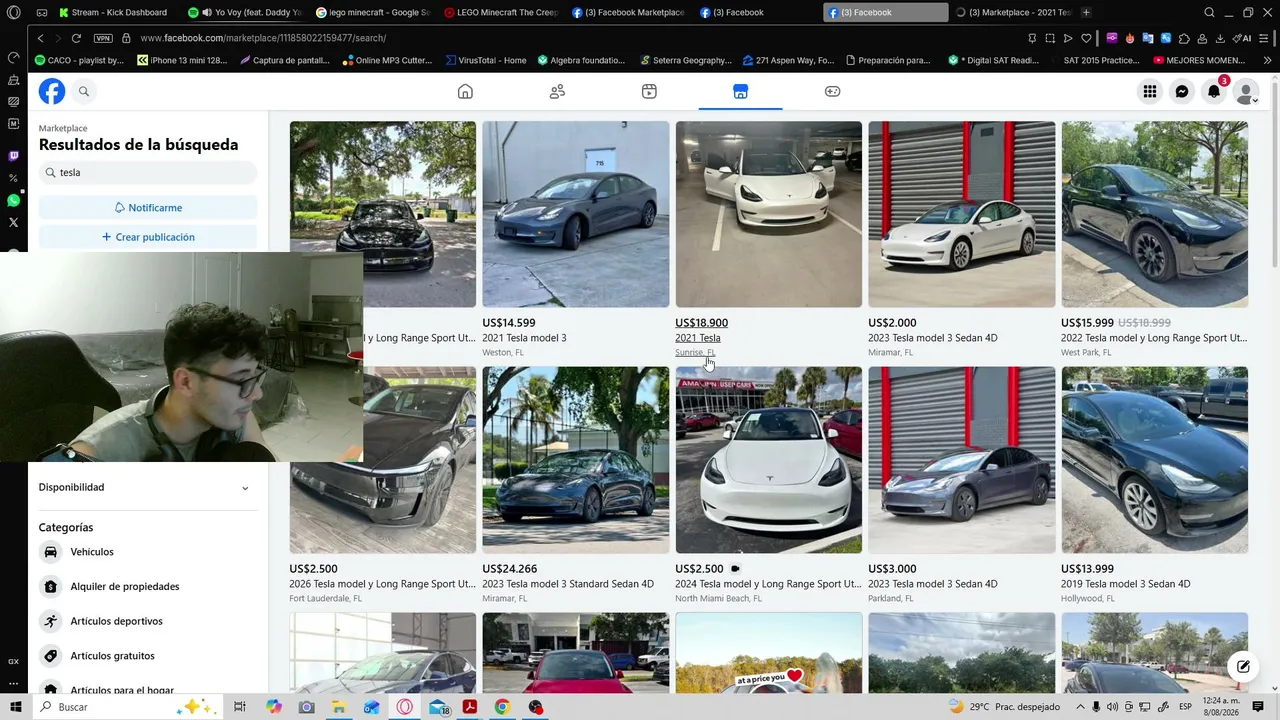Open Facebook notifications bell

1214,91
